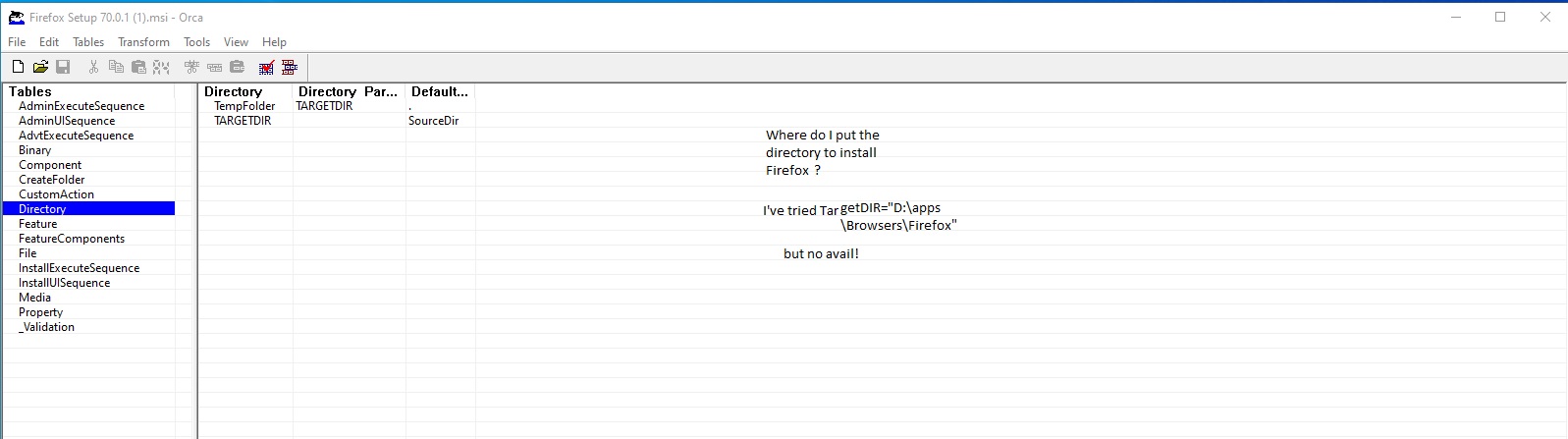Viewport: 1568px width, 439px height.
Task: Open the View menu
Action: coord(236,42)
